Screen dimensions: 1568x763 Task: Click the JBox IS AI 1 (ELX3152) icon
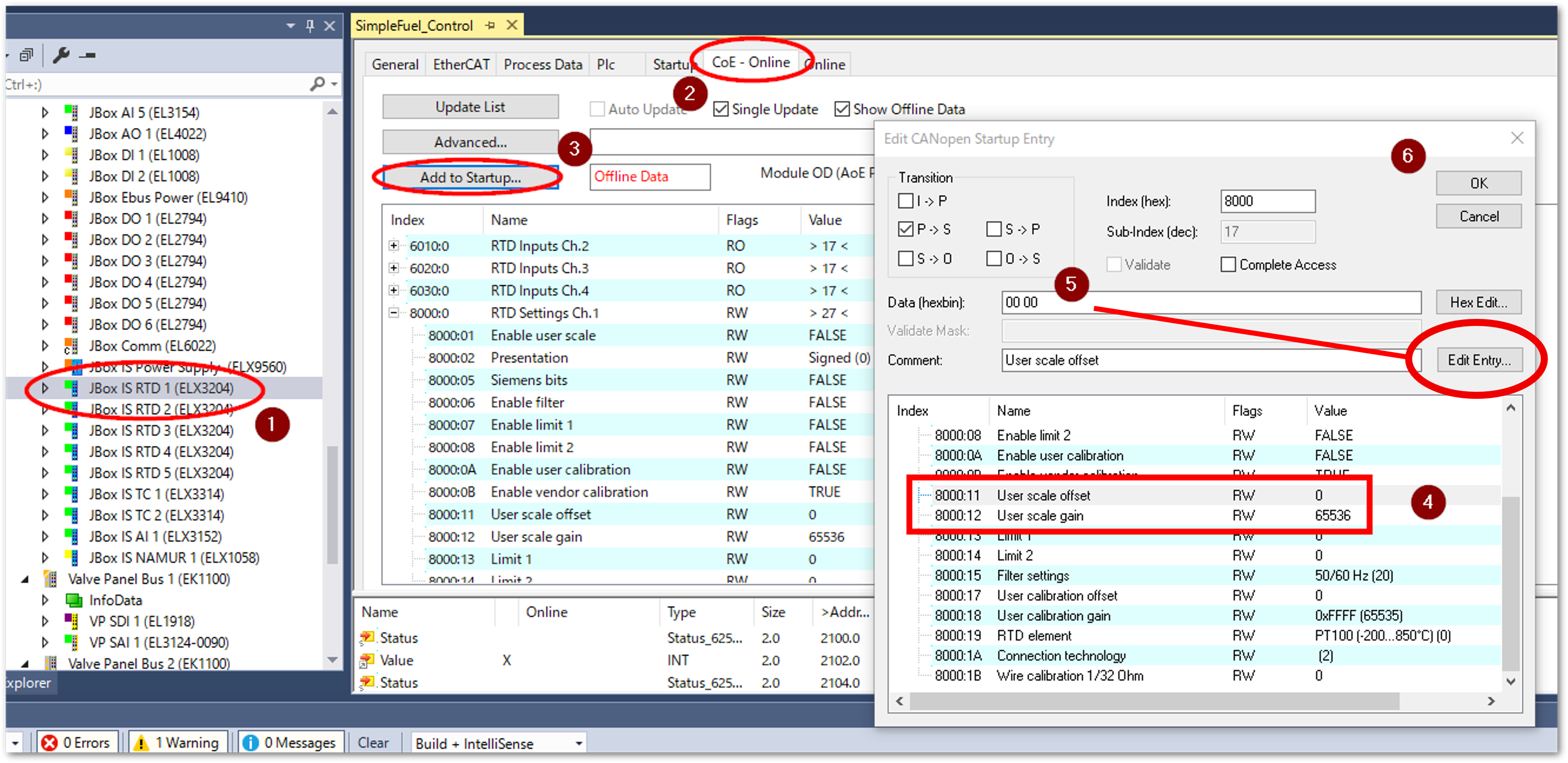click(x=71, y=537)
